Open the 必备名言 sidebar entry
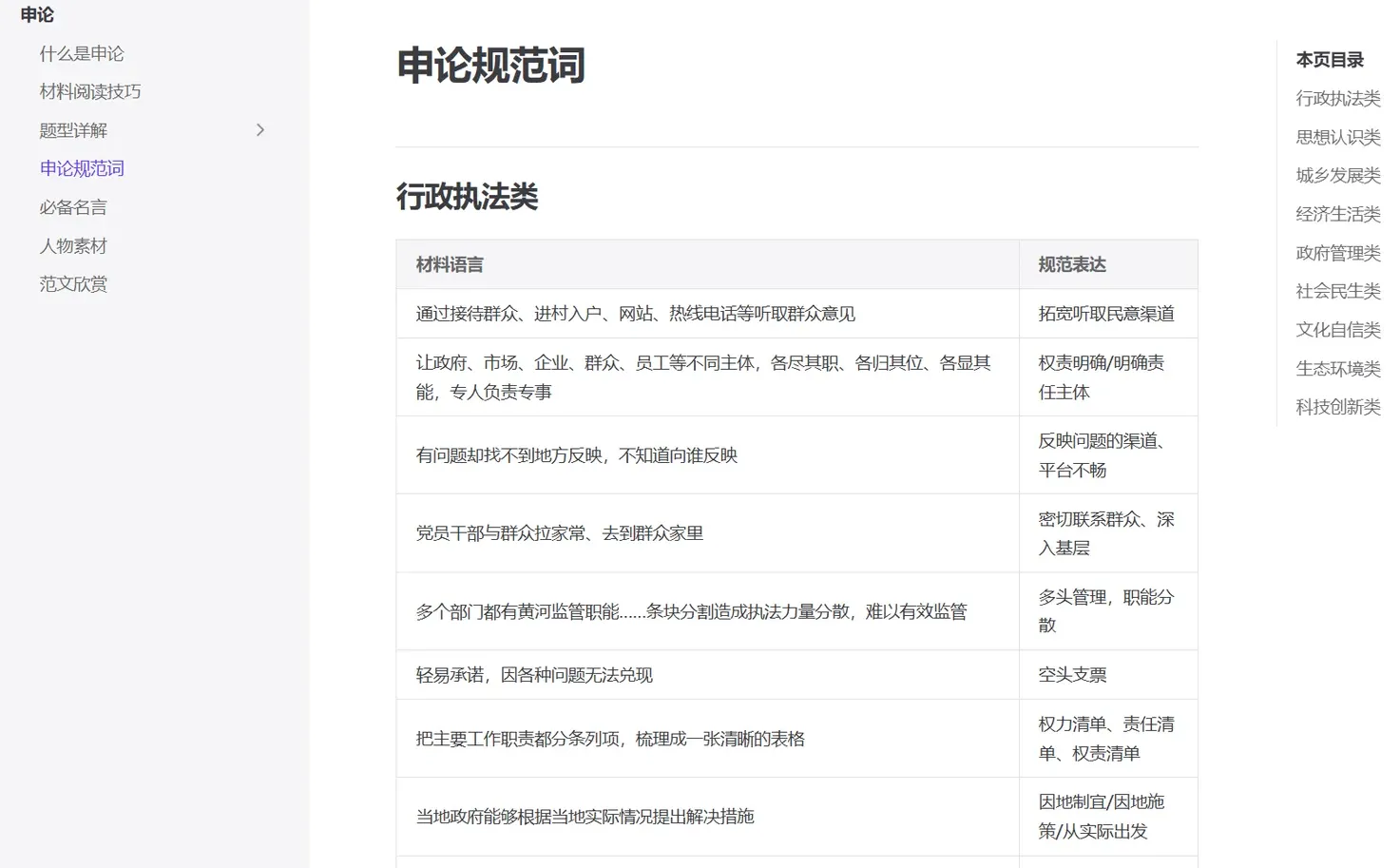The width and height of the screenshot is (1400, 868). tap(73, 207)
